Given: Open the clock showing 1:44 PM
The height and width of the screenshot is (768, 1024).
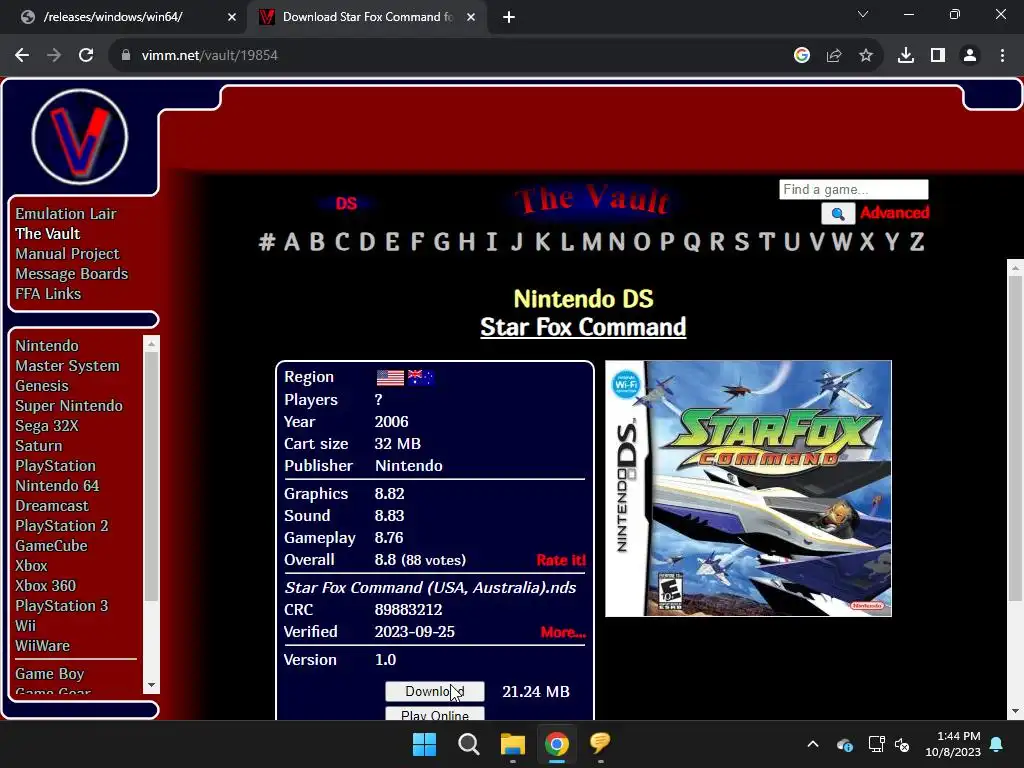Looking at the screenshot, I should pyautogui.click(x=953, y=744).
